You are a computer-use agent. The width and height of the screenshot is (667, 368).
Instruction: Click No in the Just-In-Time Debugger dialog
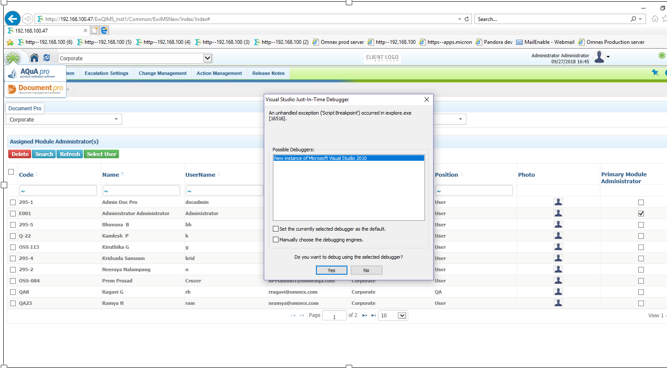(366, 270)
